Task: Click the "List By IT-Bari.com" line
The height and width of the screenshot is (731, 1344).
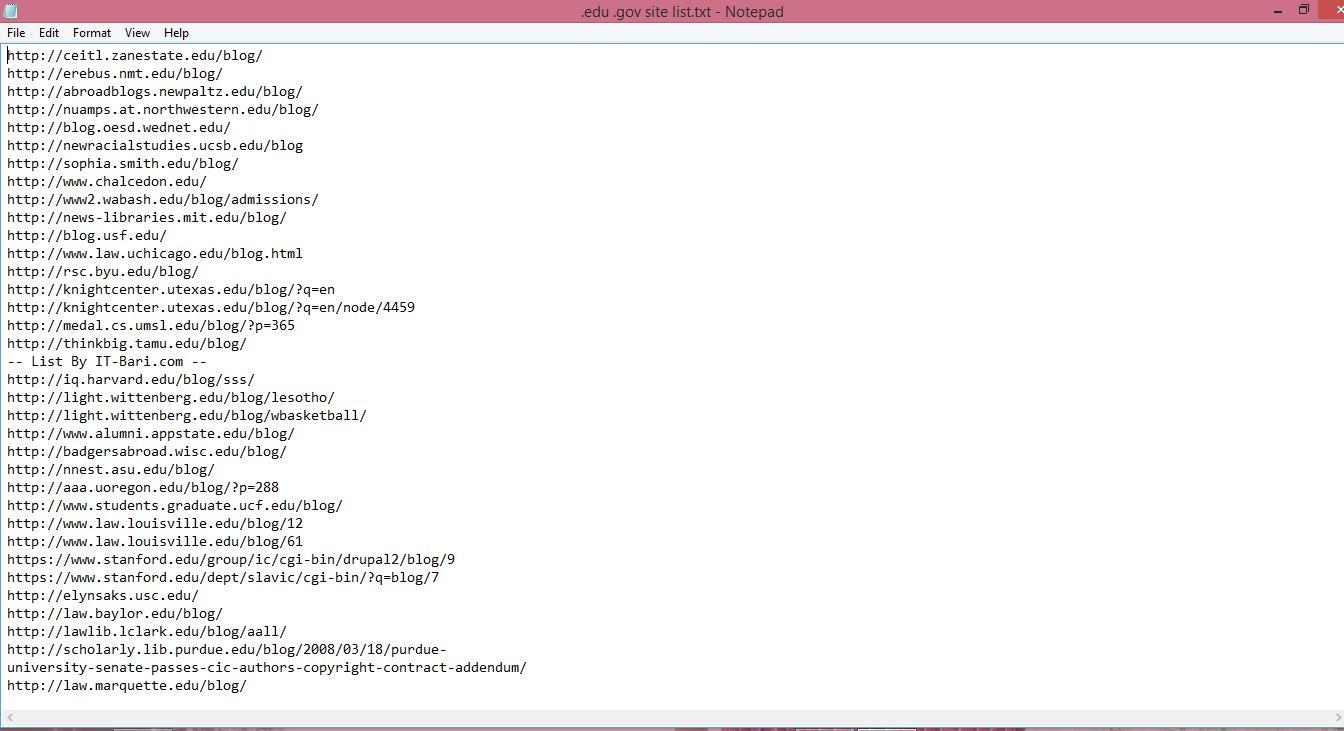Action: click(107, 362)
